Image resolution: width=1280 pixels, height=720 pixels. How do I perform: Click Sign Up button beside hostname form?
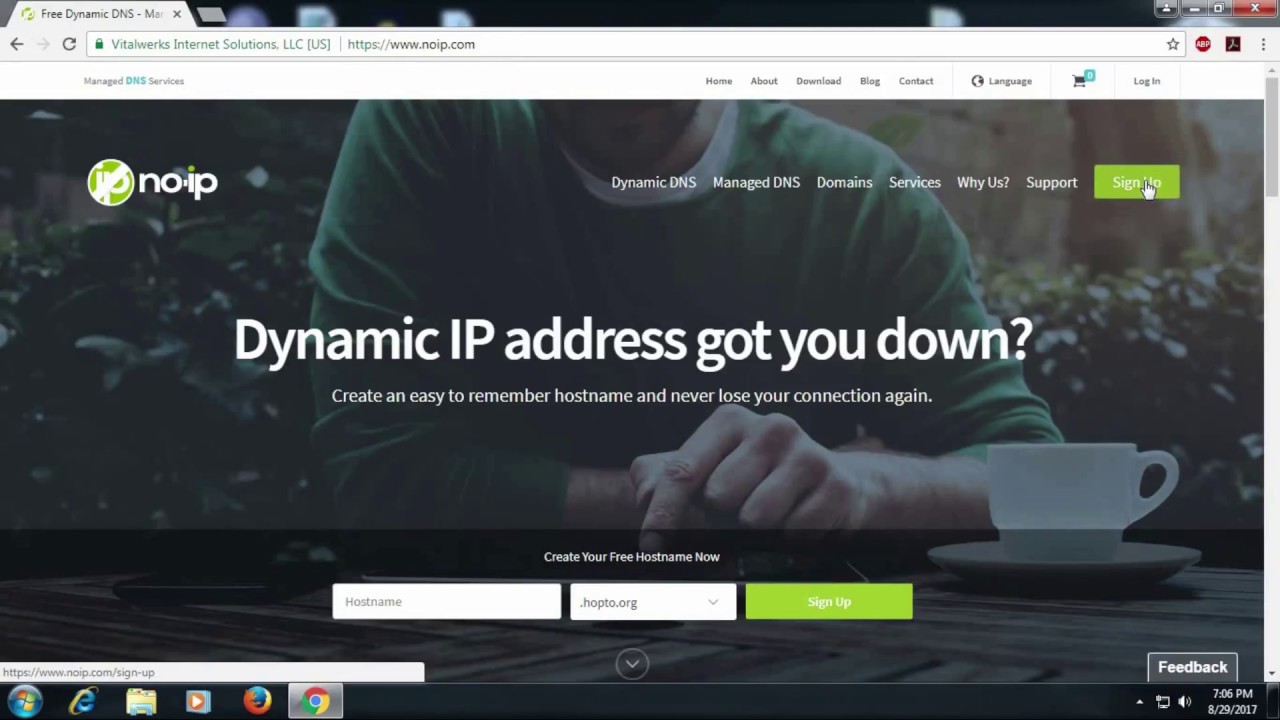click(x=829, y=602)
